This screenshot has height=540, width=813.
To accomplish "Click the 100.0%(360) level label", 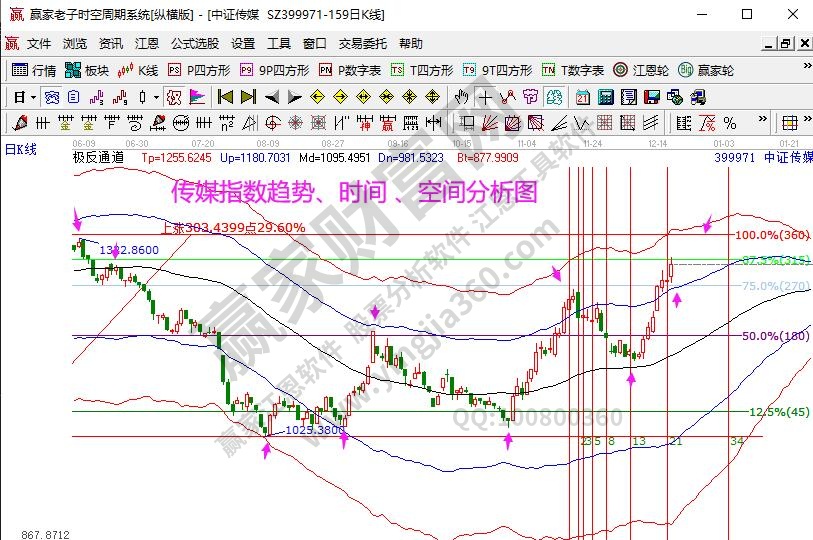I will [x=772, y=234].
